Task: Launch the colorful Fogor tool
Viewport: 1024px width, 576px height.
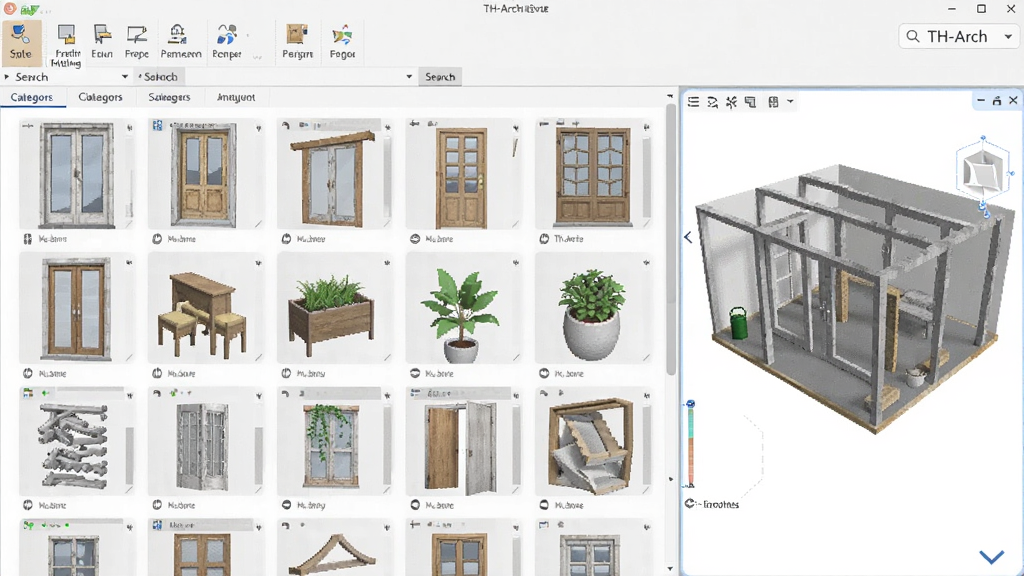Action: 342,43
